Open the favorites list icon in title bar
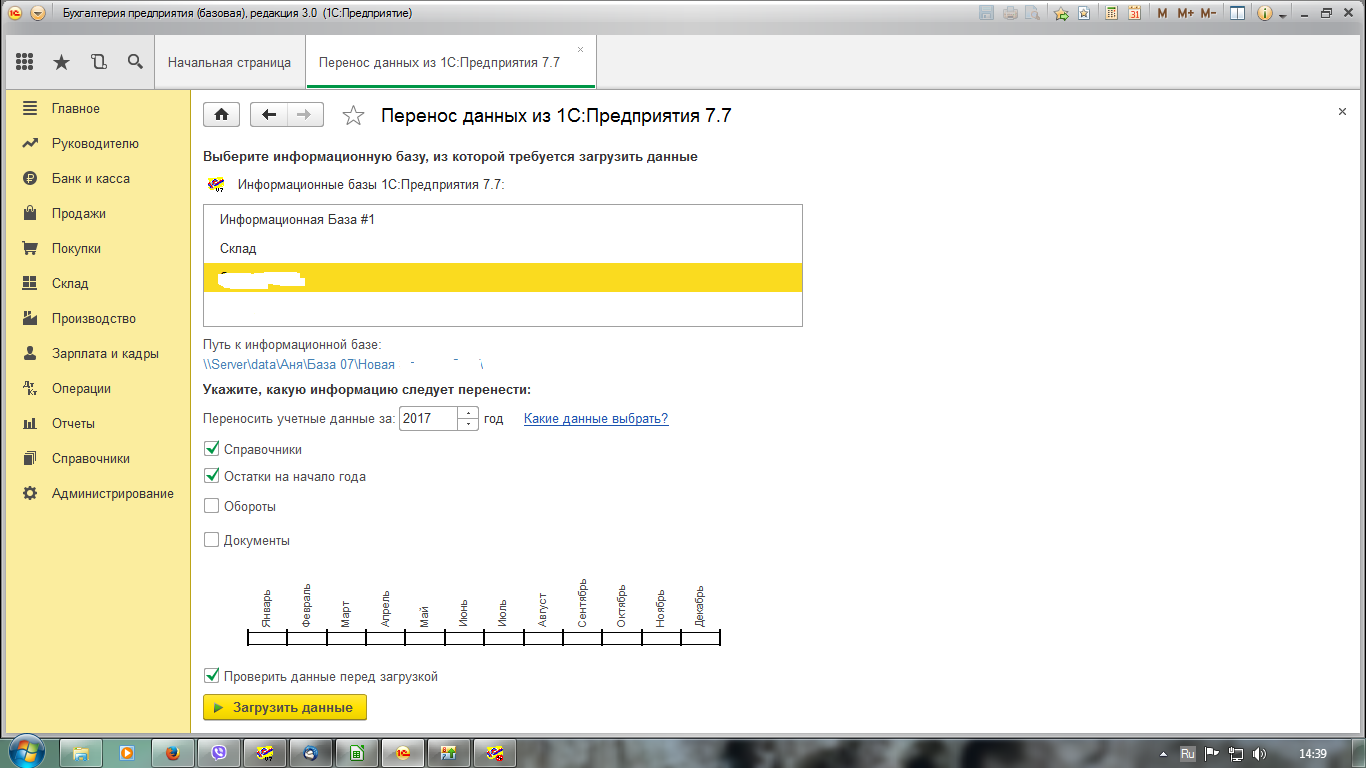The width and height of the screenshot is (1366, 768). tap(1083, 14)
